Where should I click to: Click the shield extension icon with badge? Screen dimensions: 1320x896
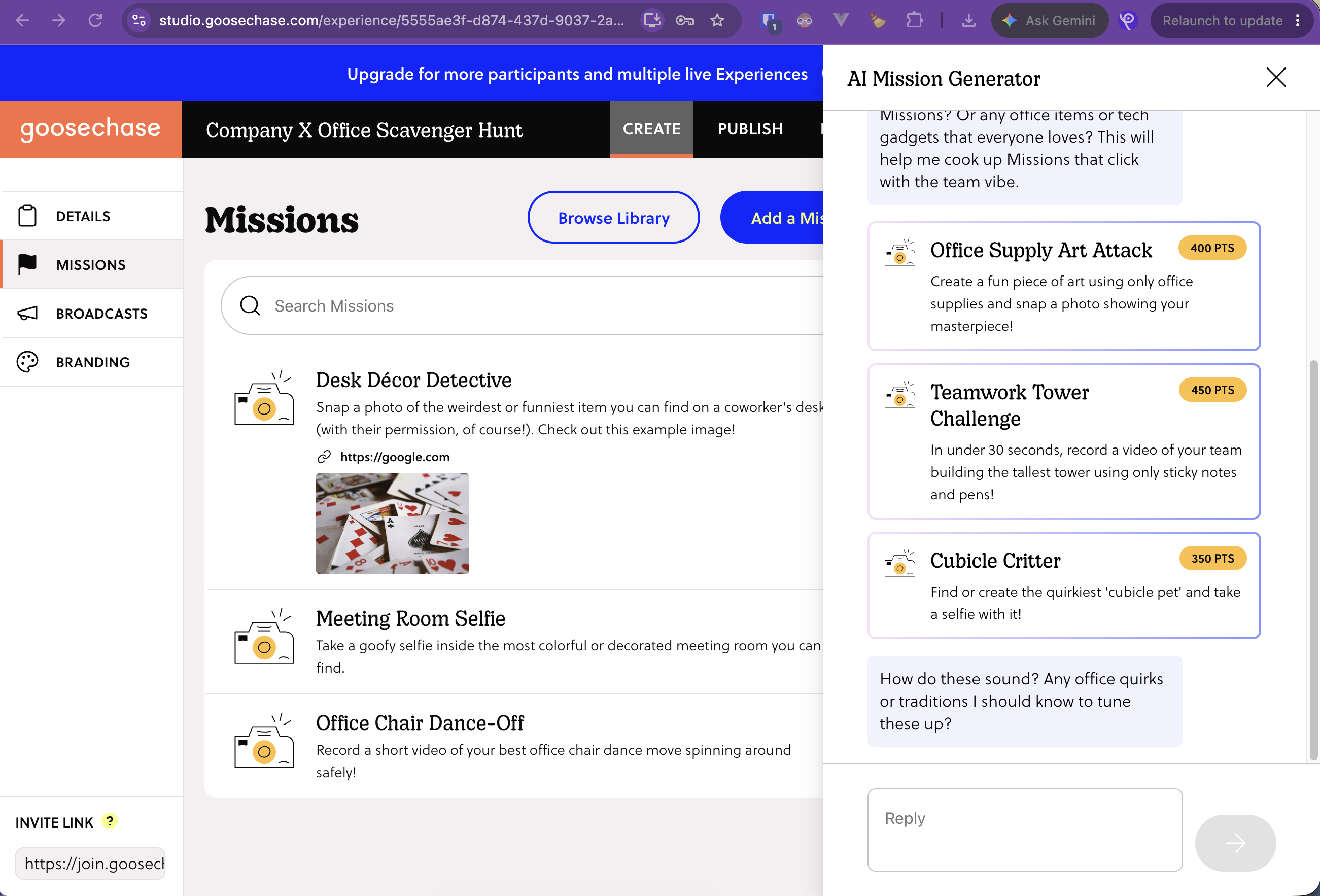(769, 22)
